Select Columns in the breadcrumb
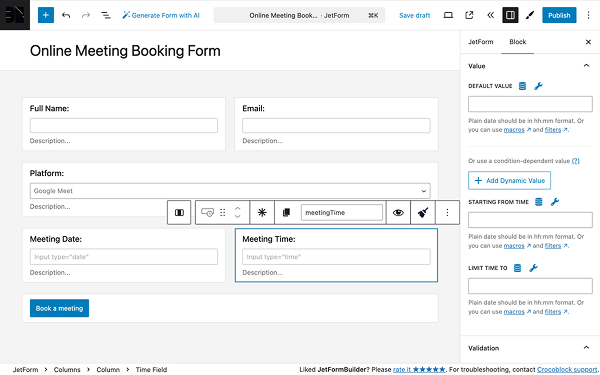The height and width of the screenshot is (375, 600). click(x=67, y=370)
